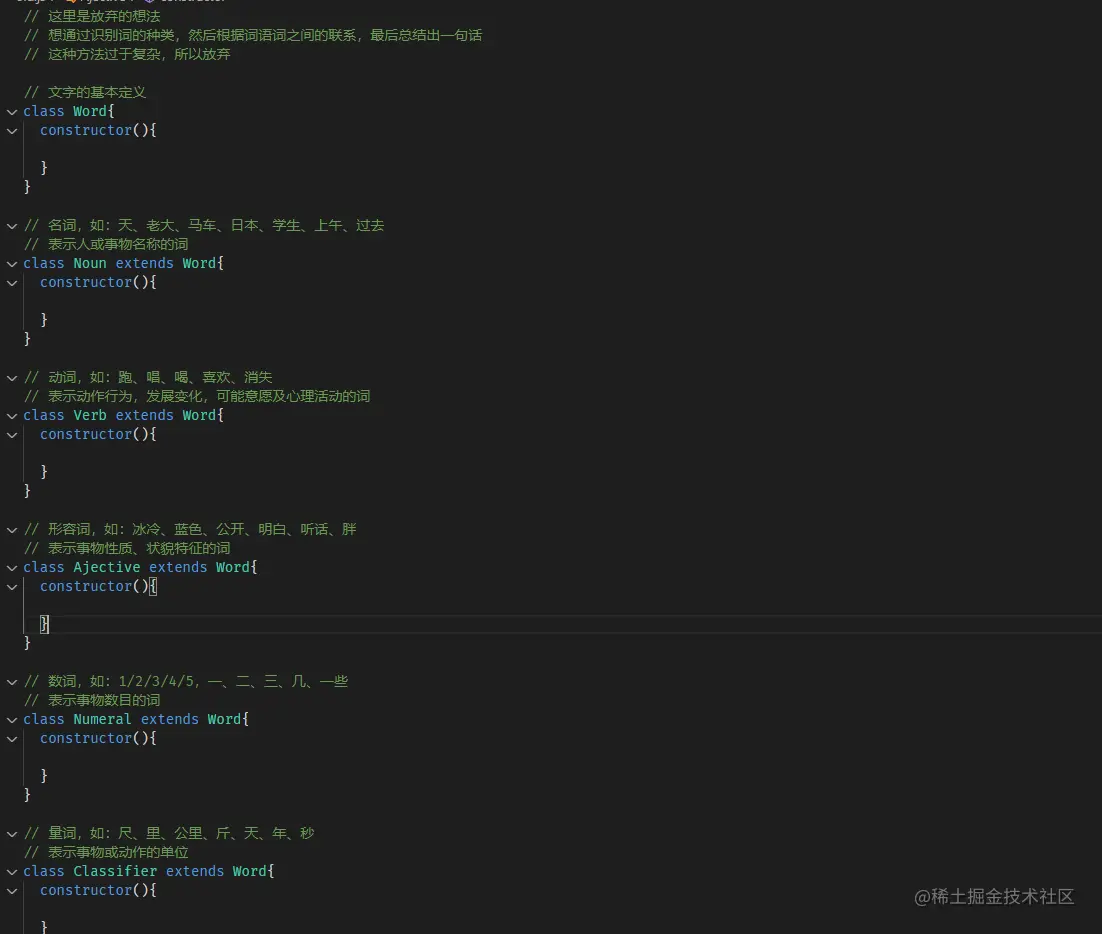This screenshot has height=934, width=1102.
Task: Collapse the Classifier constructor chevron
Action: [12, 890]
